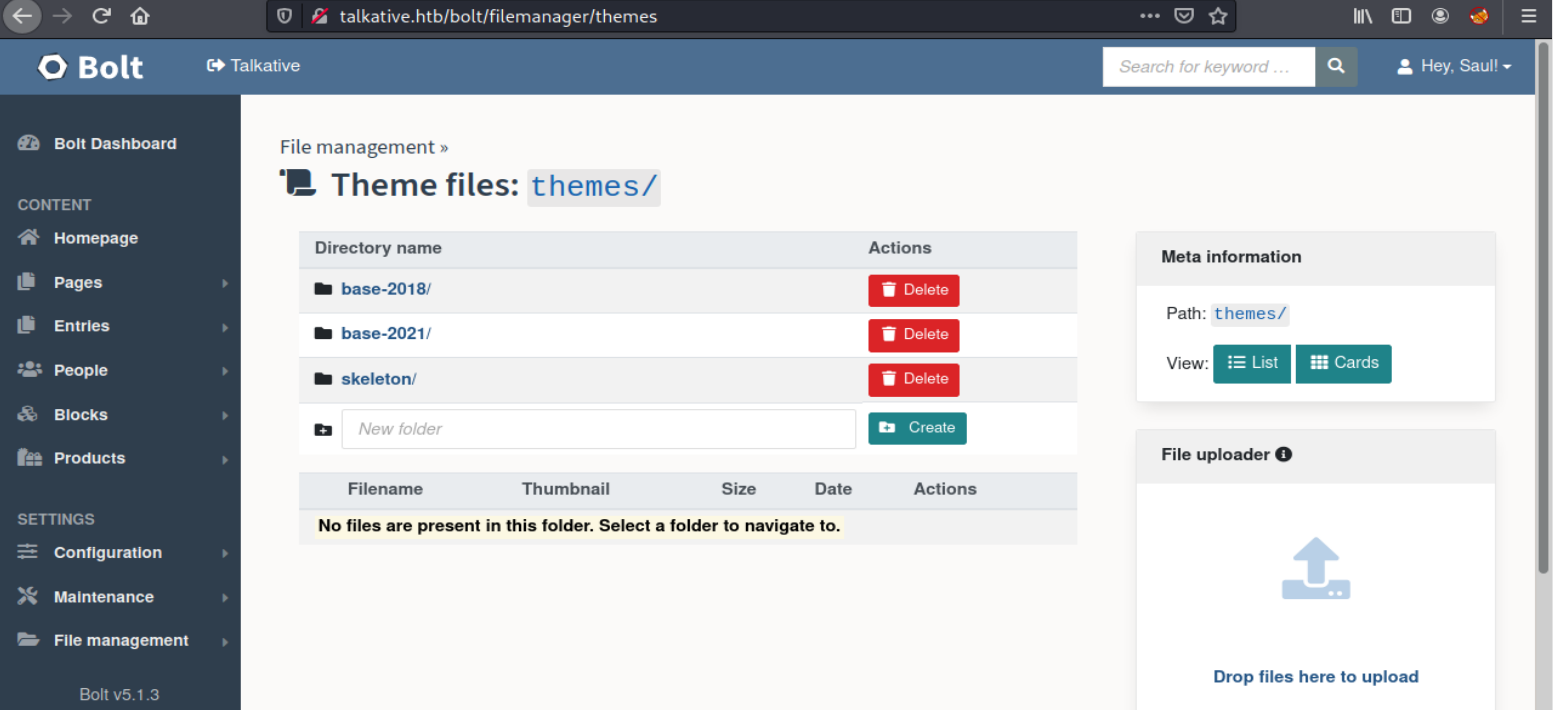
Task: Delete the skeleton folder
Action: [913, 379]
